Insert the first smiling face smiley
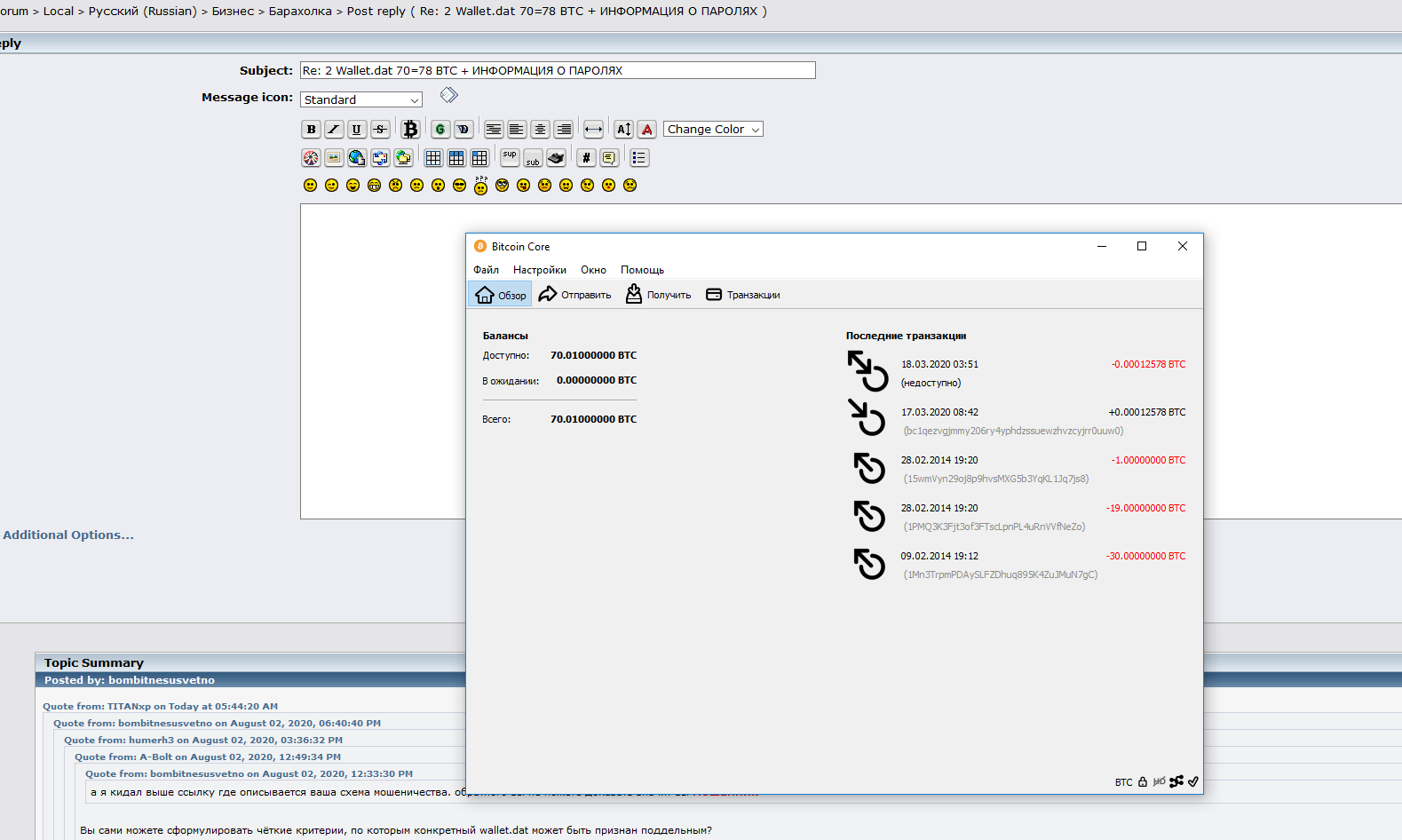The height and width of the screenshot is (840, 1402). click(310, 186)
